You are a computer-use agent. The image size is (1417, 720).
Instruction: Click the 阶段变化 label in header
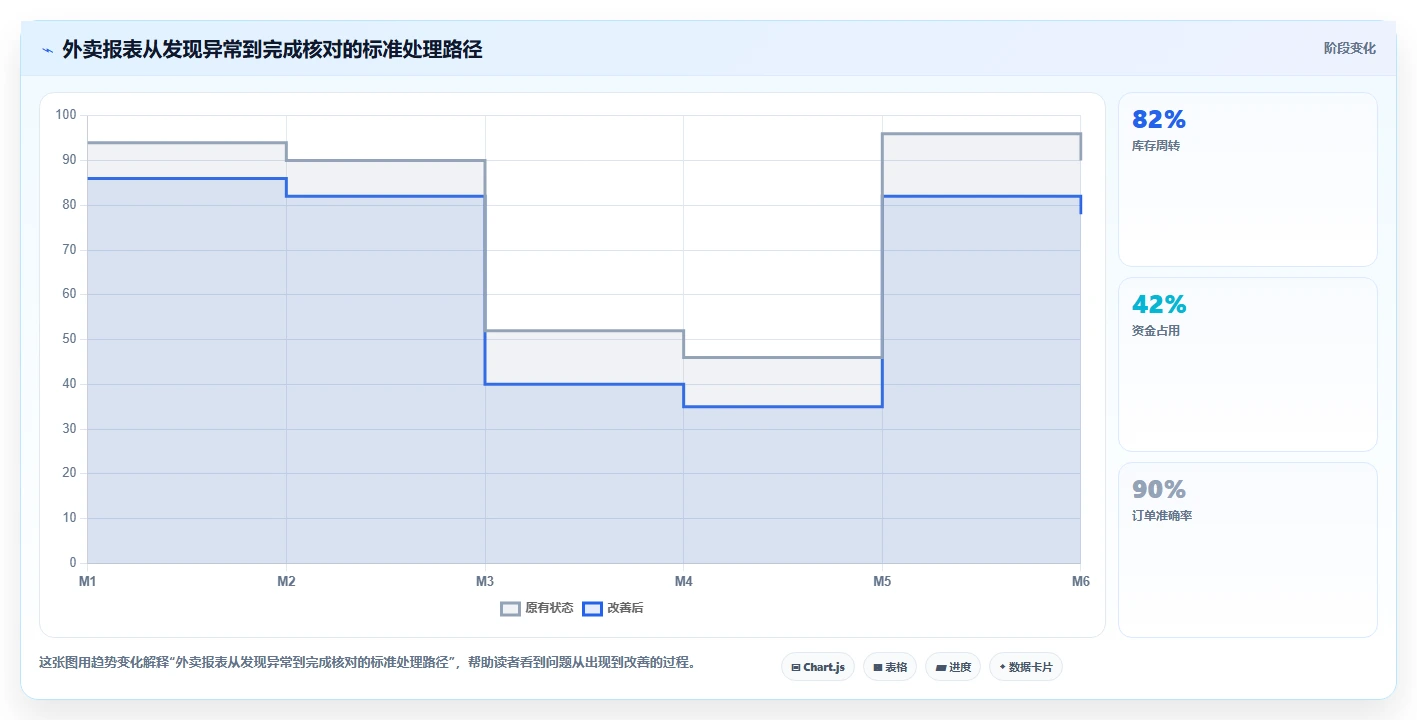[x=1349, y=48]
